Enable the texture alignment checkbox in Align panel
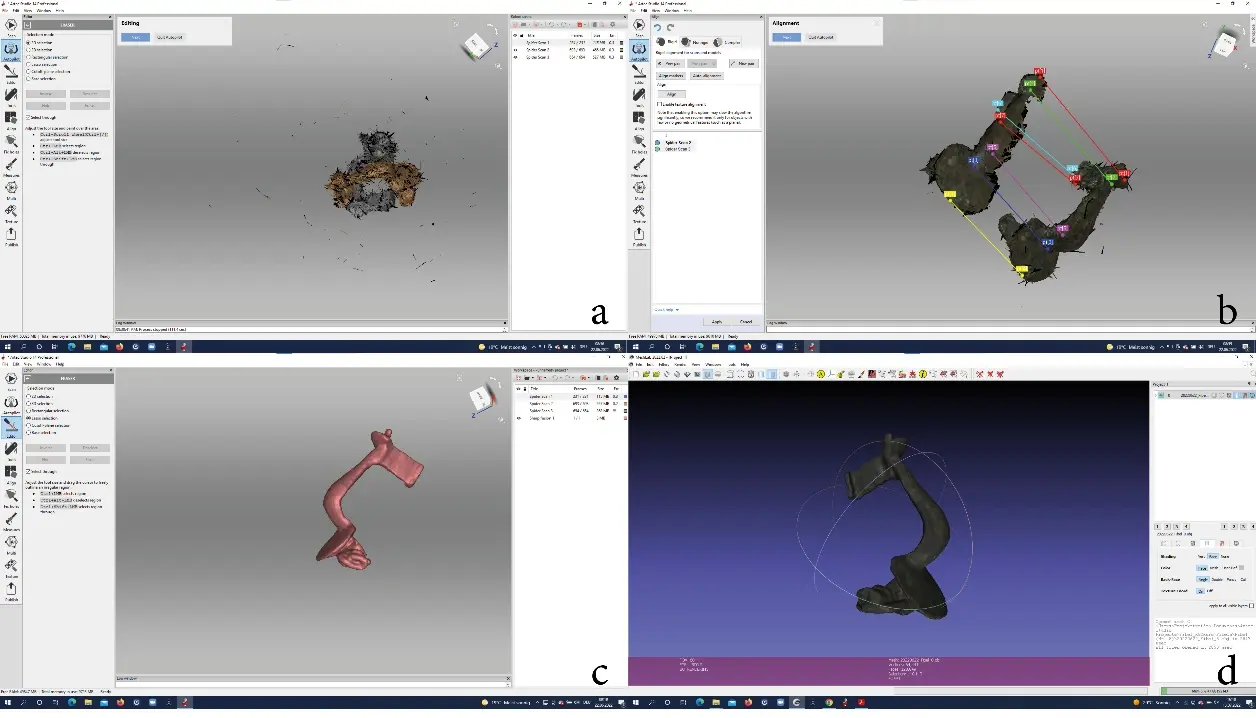Image resolution: width=1256 pixels, height=718 pixels. coord(658,104)
